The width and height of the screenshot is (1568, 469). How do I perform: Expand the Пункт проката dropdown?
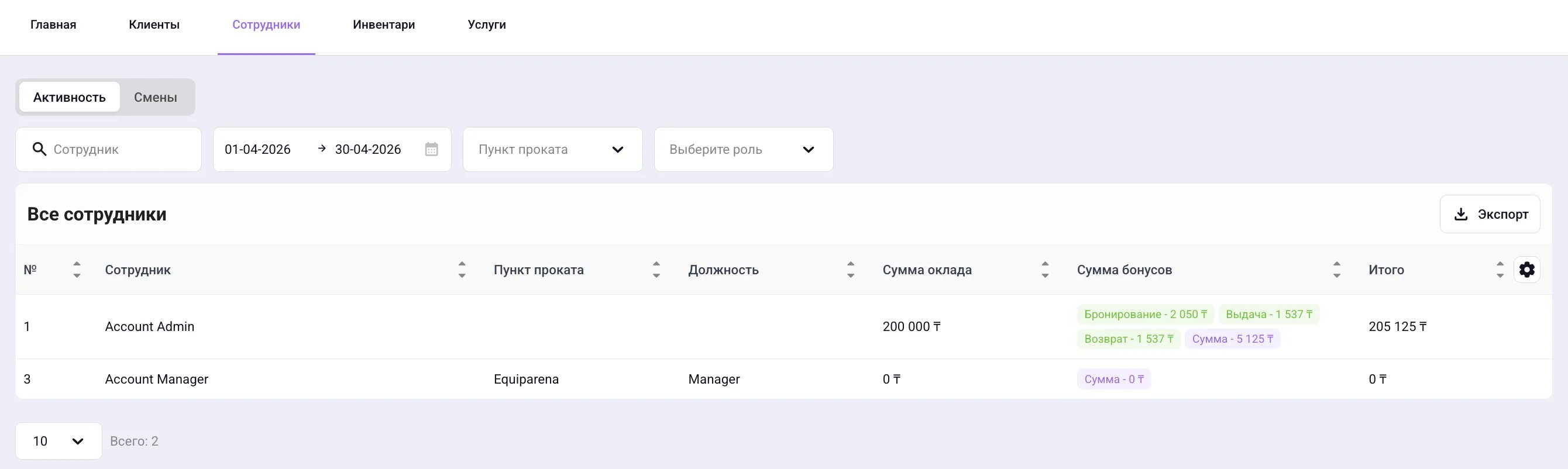pos(553,149)
